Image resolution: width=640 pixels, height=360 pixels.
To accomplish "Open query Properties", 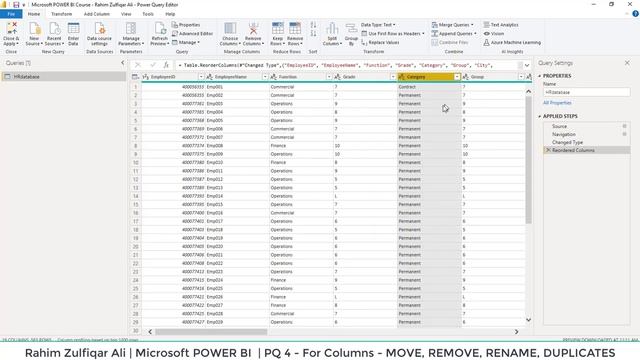I will [186, 25].
